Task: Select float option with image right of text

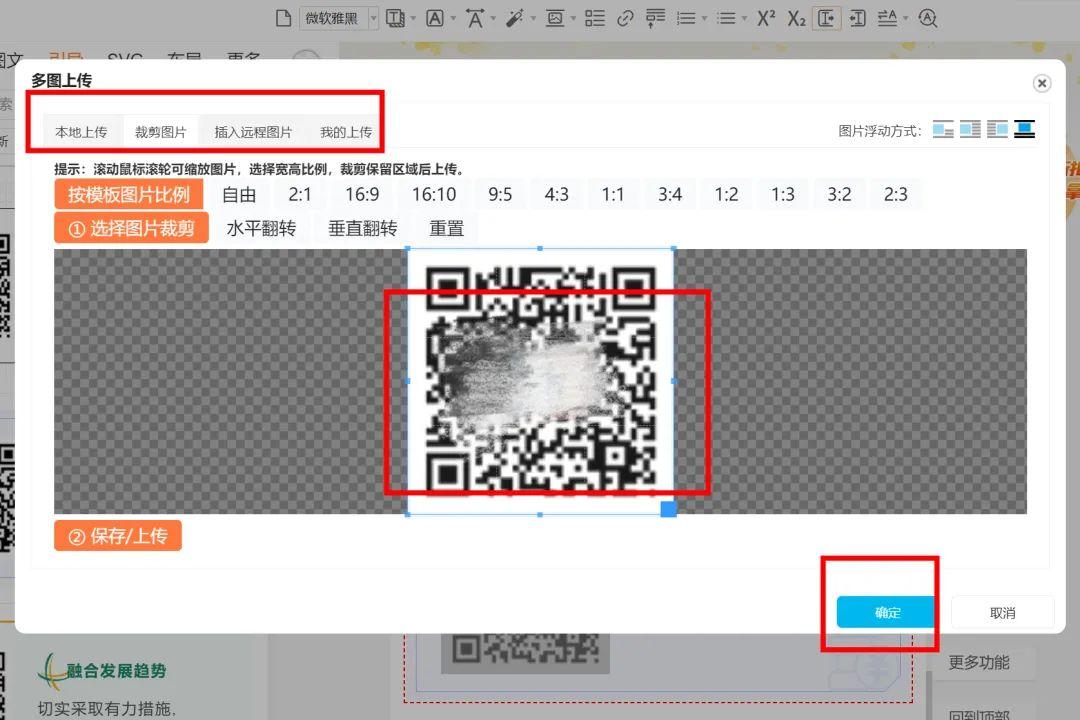Action: click(x=997, y=130)
